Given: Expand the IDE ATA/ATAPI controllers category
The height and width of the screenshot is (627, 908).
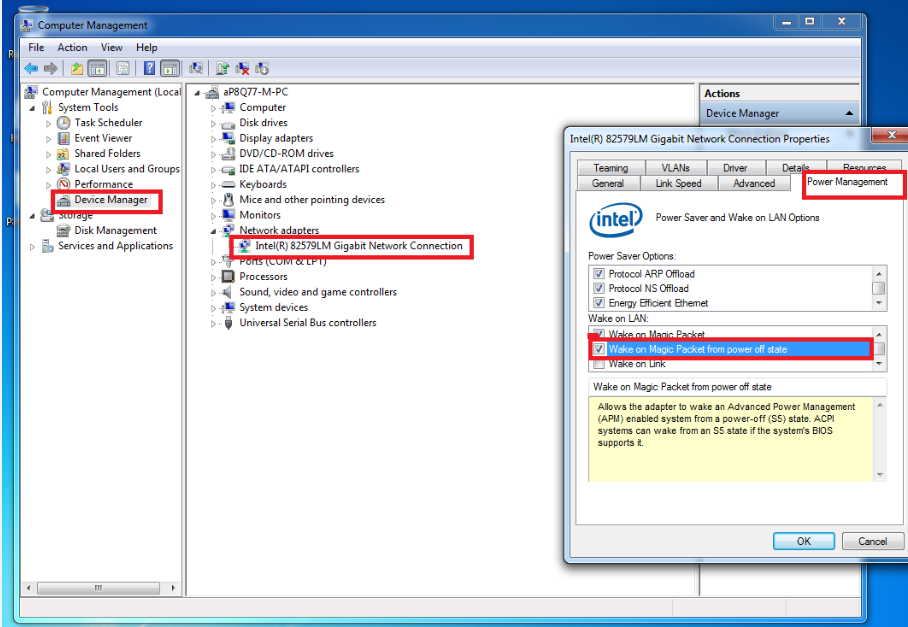Looking at the screenshot, I should 213,170.
